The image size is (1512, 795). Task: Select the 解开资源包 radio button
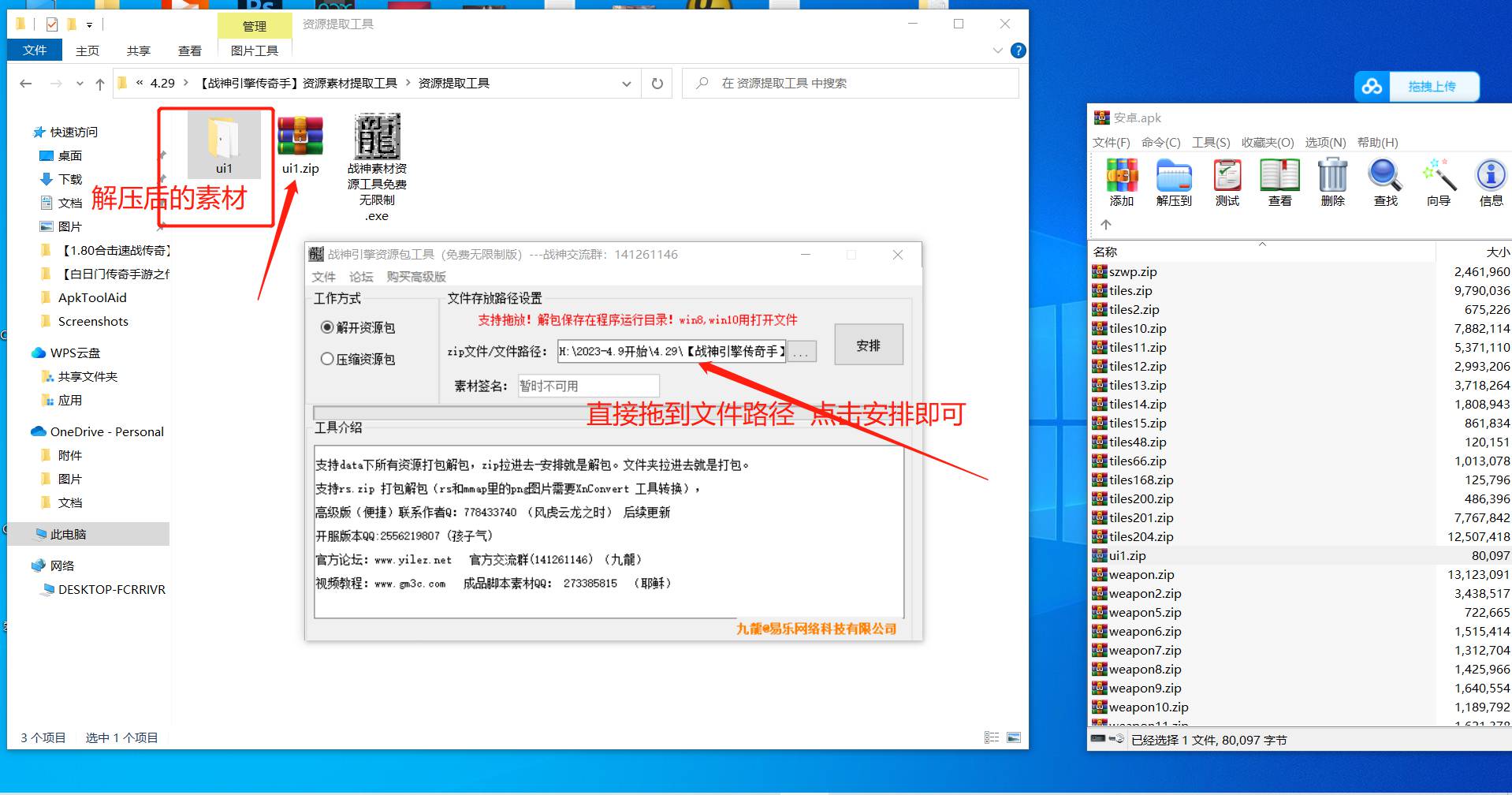(327, 327)
